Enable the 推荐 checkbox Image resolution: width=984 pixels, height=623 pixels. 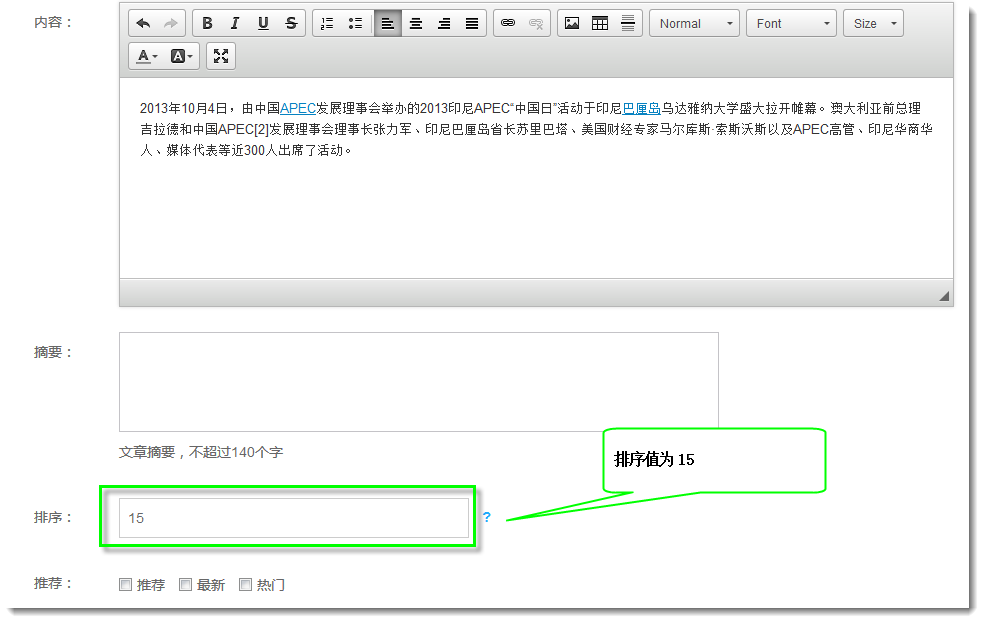pos(126,585)
